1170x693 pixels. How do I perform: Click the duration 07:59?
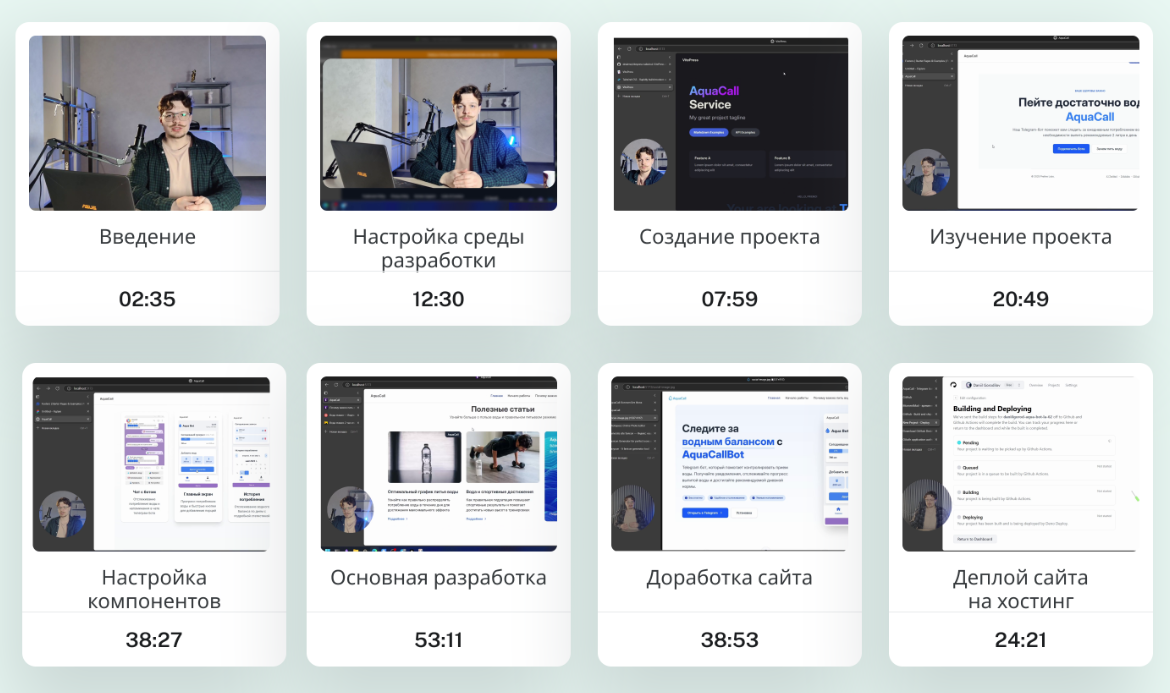[x=729, y=299]
